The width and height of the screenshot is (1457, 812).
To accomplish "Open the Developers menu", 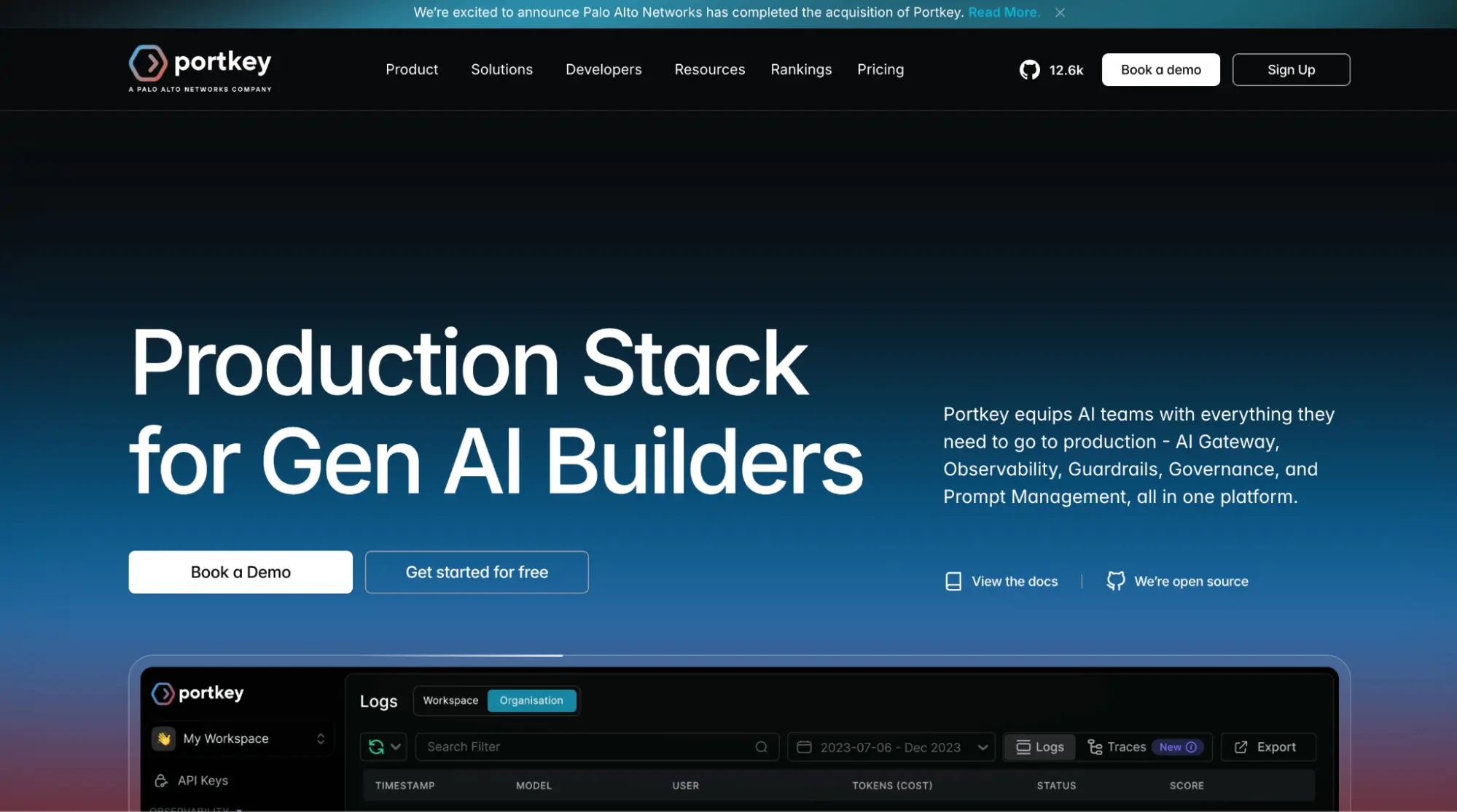I will 603,69.
